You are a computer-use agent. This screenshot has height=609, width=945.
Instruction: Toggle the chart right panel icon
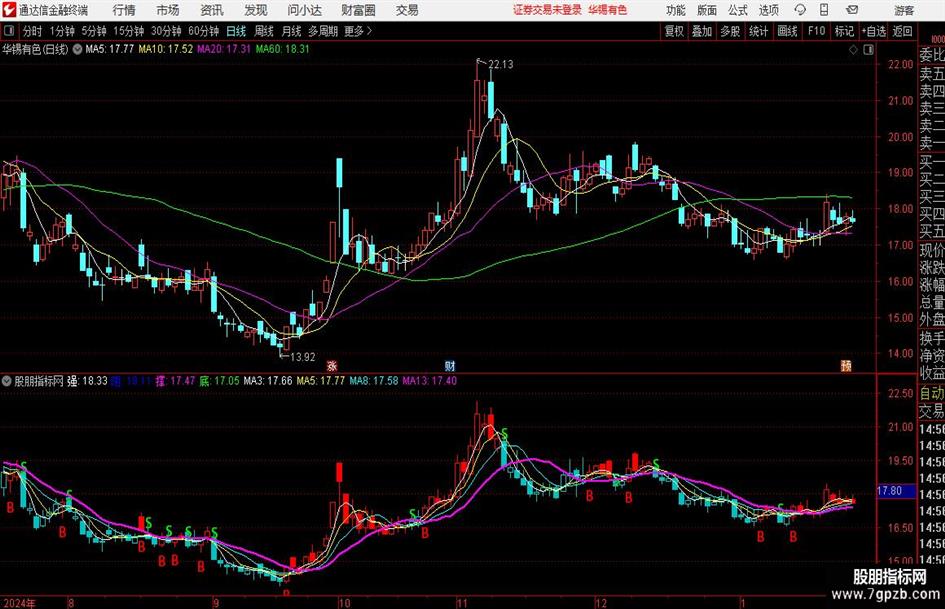pos(868,50)
